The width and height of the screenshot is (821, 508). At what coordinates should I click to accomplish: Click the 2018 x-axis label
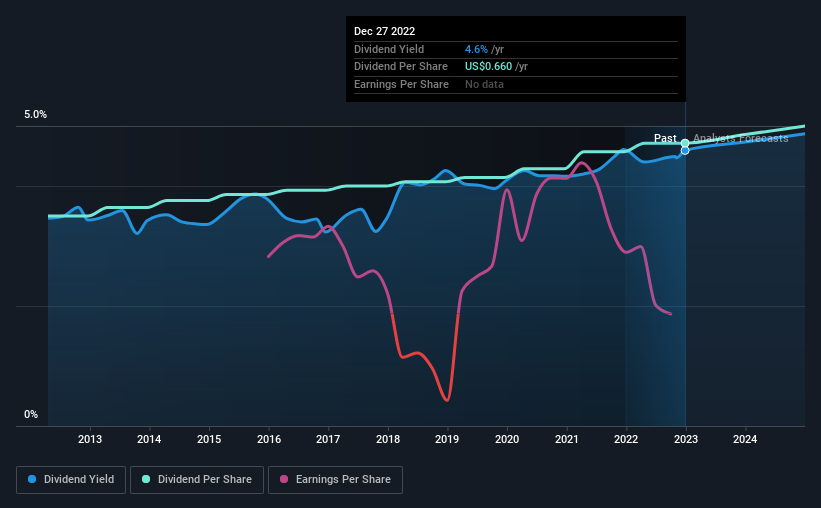click(388, 439)
